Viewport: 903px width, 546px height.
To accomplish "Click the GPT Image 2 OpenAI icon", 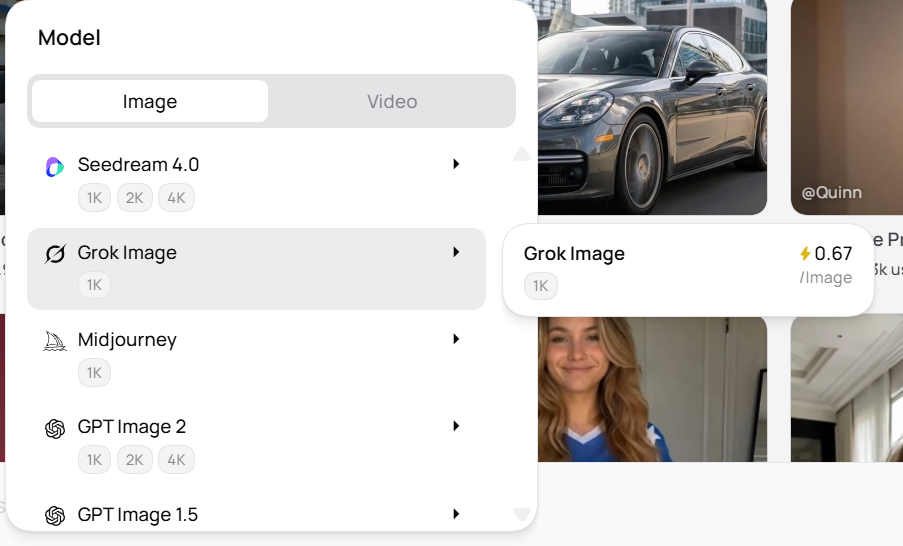I will click(x=55, y=429).
